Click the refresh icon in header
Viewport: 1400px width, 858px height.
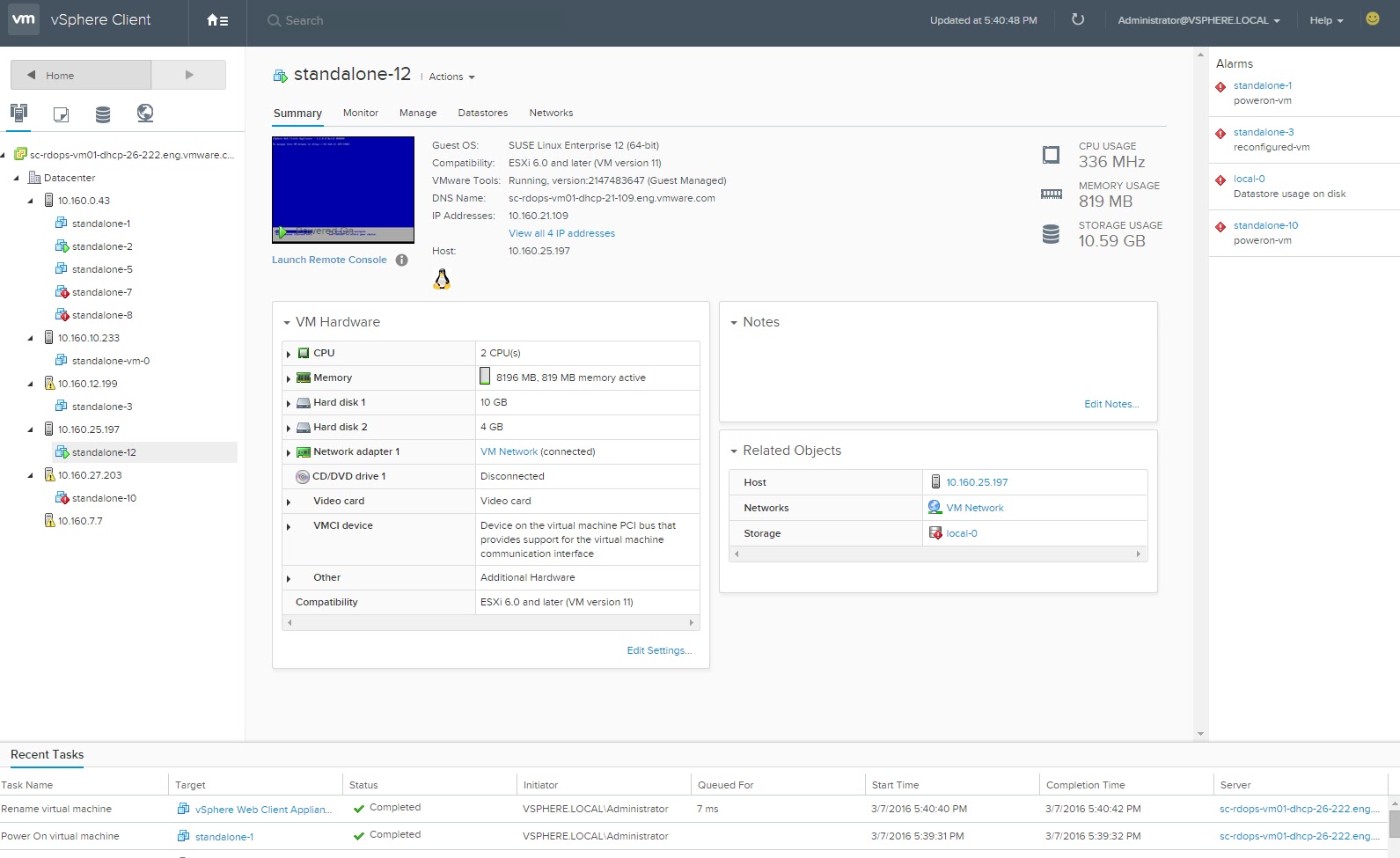coord(1078,19)
